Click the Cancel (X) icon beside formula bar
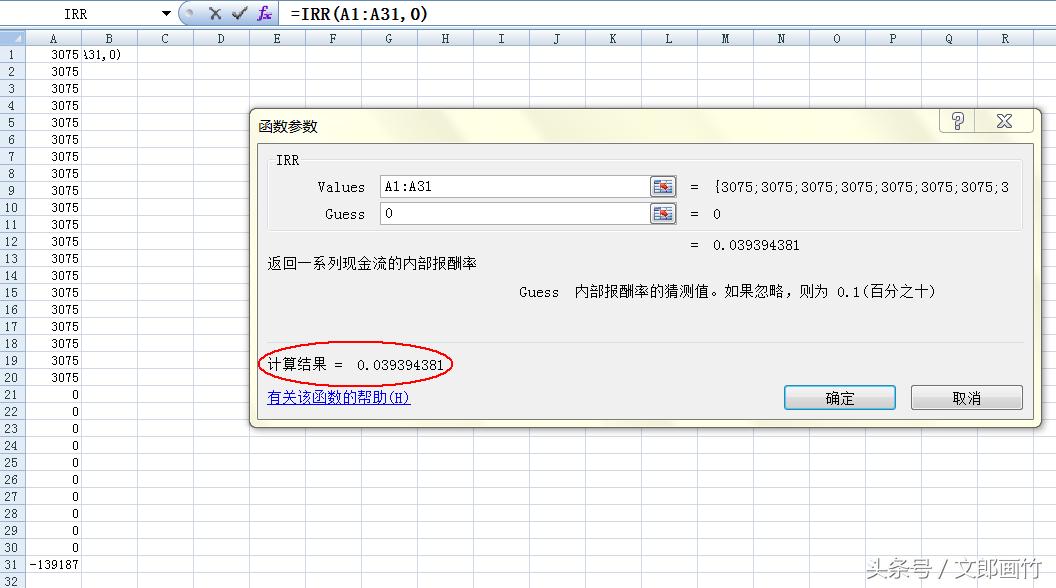 [x=213, y=13]
